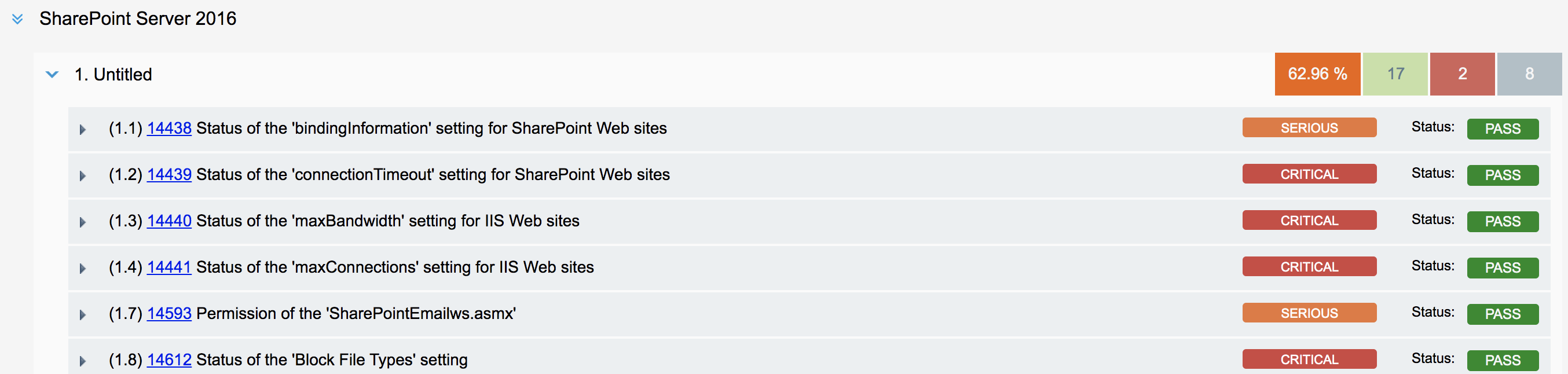Expand check 1.3 maxBandwidth details

pyautogui.click(x=83, y=221)
